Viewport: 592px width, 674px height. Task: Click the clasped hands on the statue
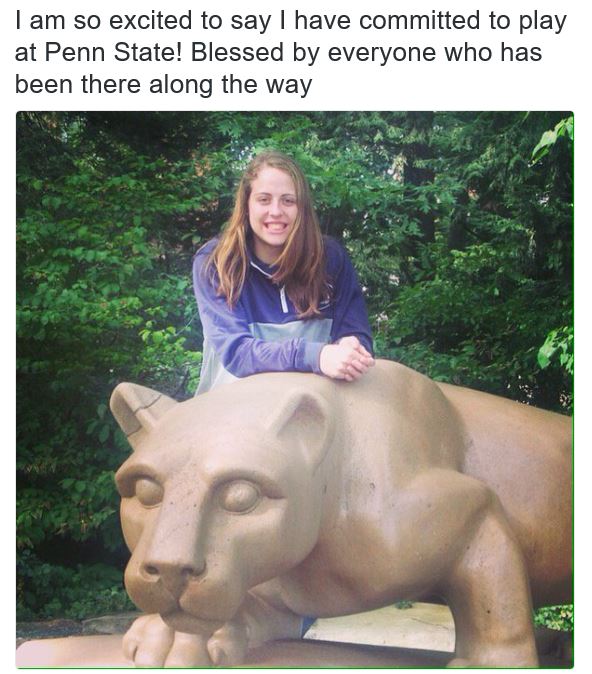click(x=347, y=358)
